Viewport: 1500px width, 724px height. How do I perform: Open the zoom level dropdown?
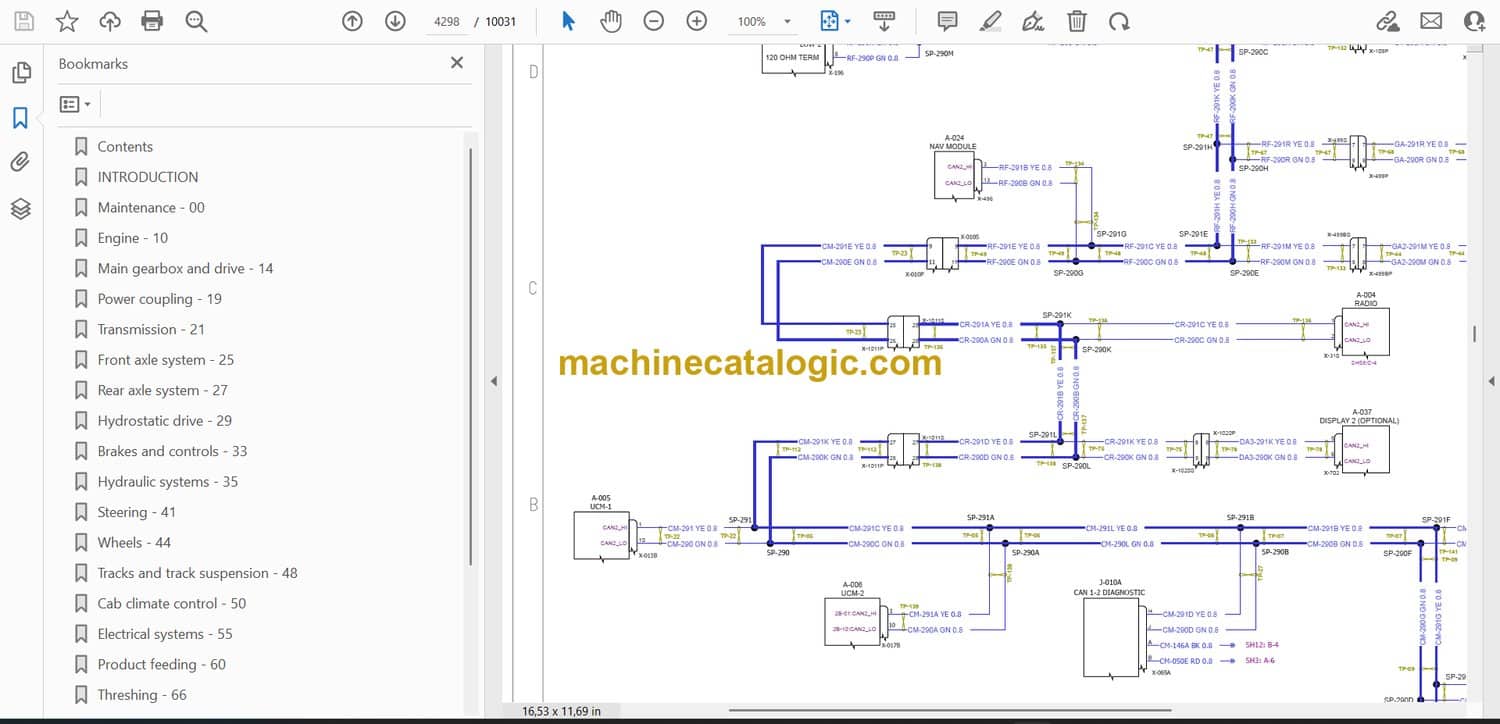[788, 21]
